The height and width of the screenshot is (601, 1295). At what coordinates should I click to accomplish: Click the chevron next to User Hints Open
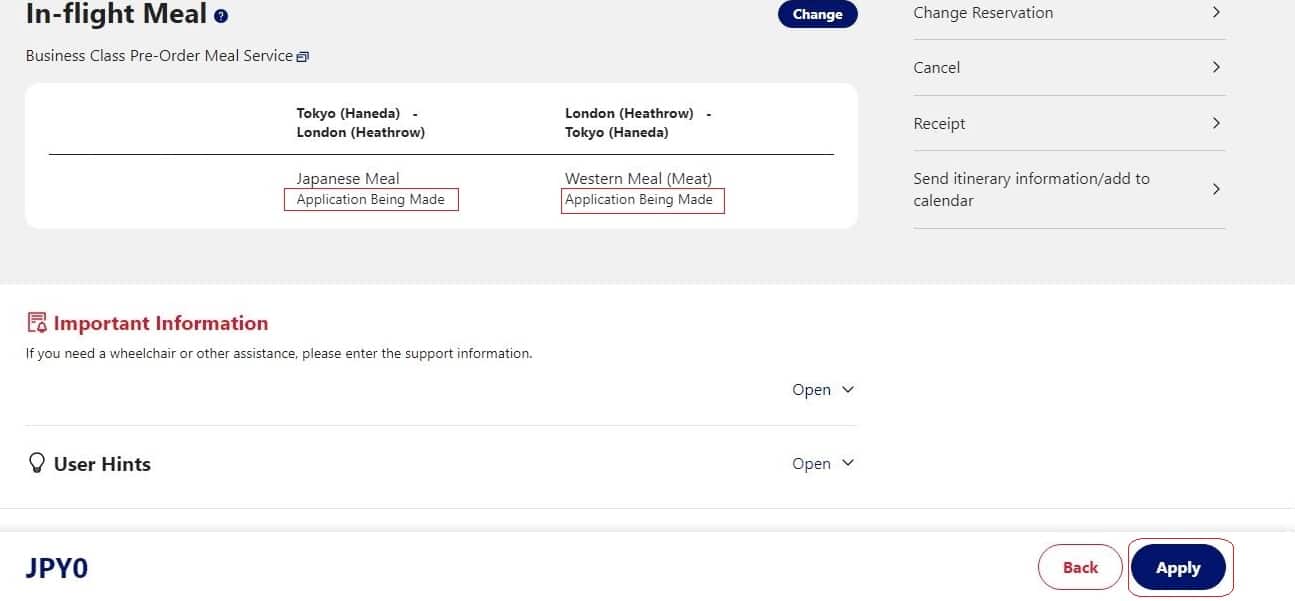[848, 463]
